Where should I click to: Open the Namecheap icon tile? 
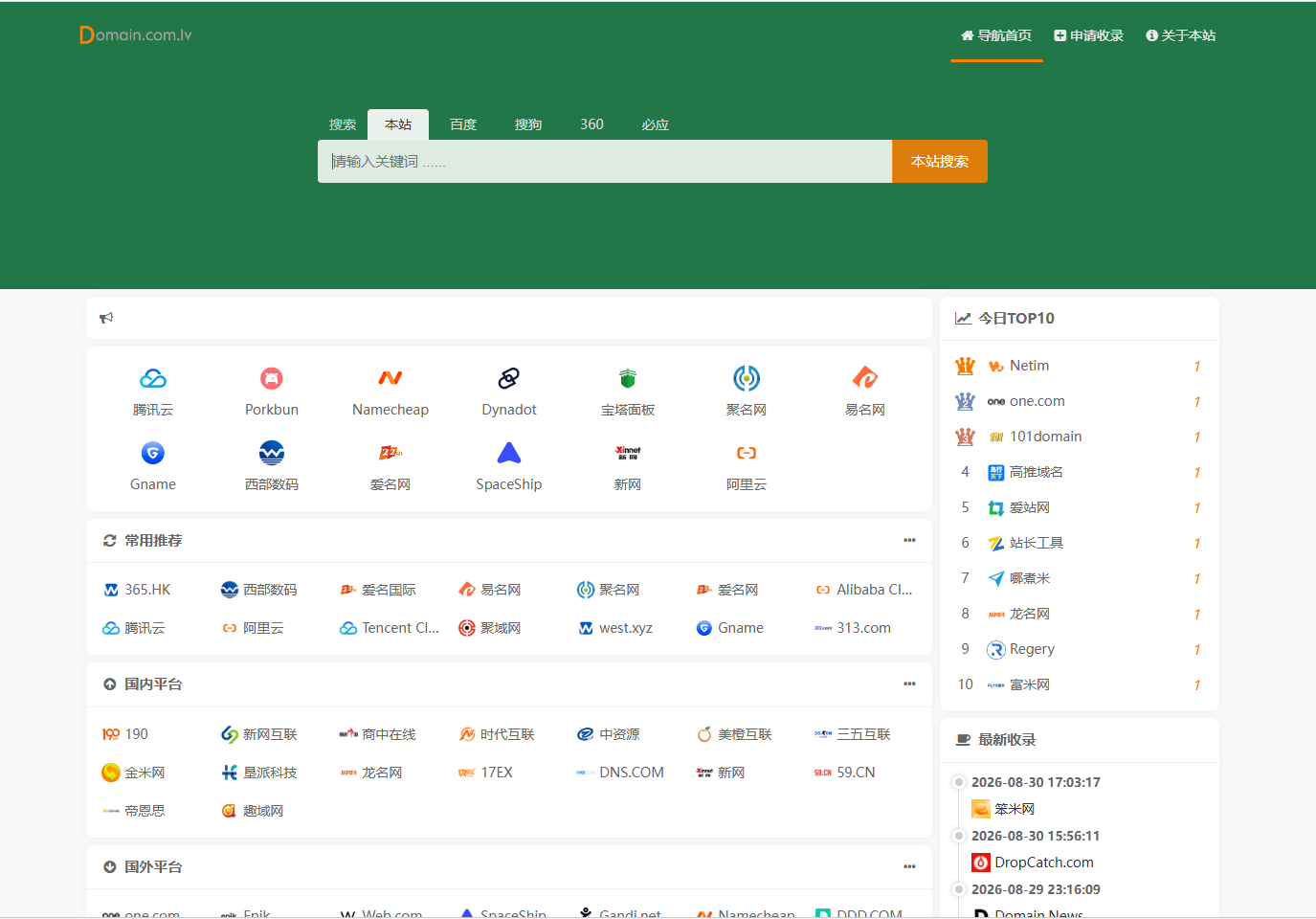(390, 392)
